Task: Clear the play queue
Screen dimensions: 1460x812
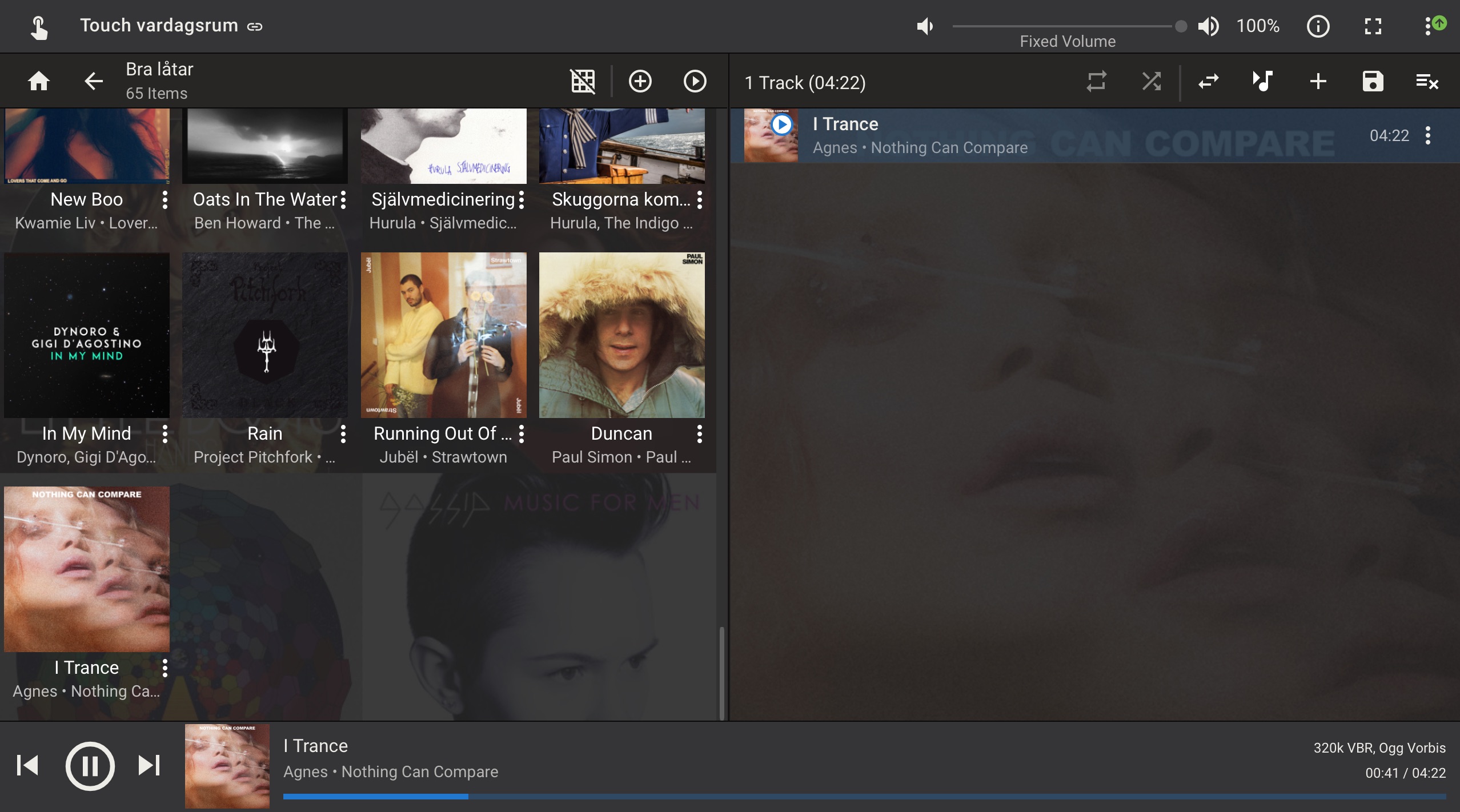Action: pyautogui.click(x=1427, y=81)
